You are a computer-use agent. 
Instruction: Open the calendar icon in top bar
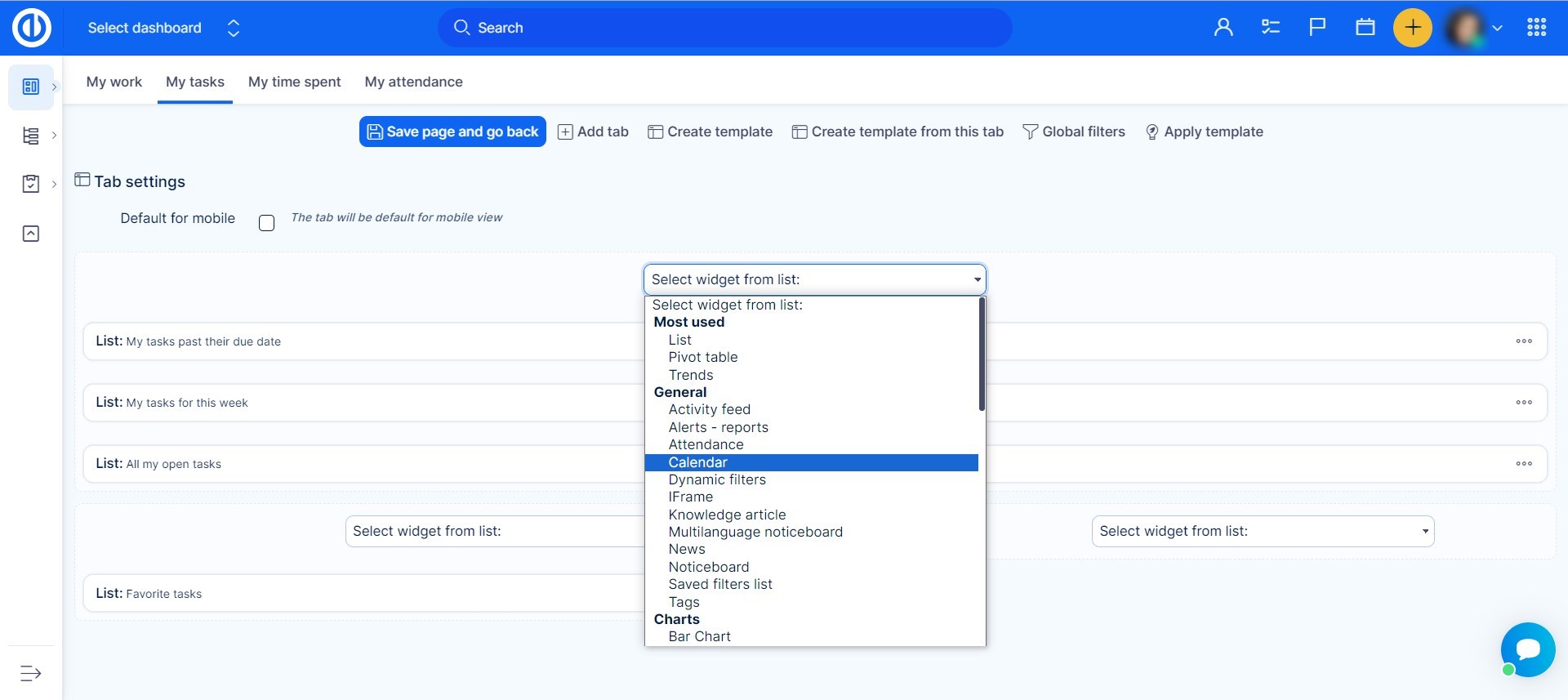pyautogui.click(x=1365, y=28)
